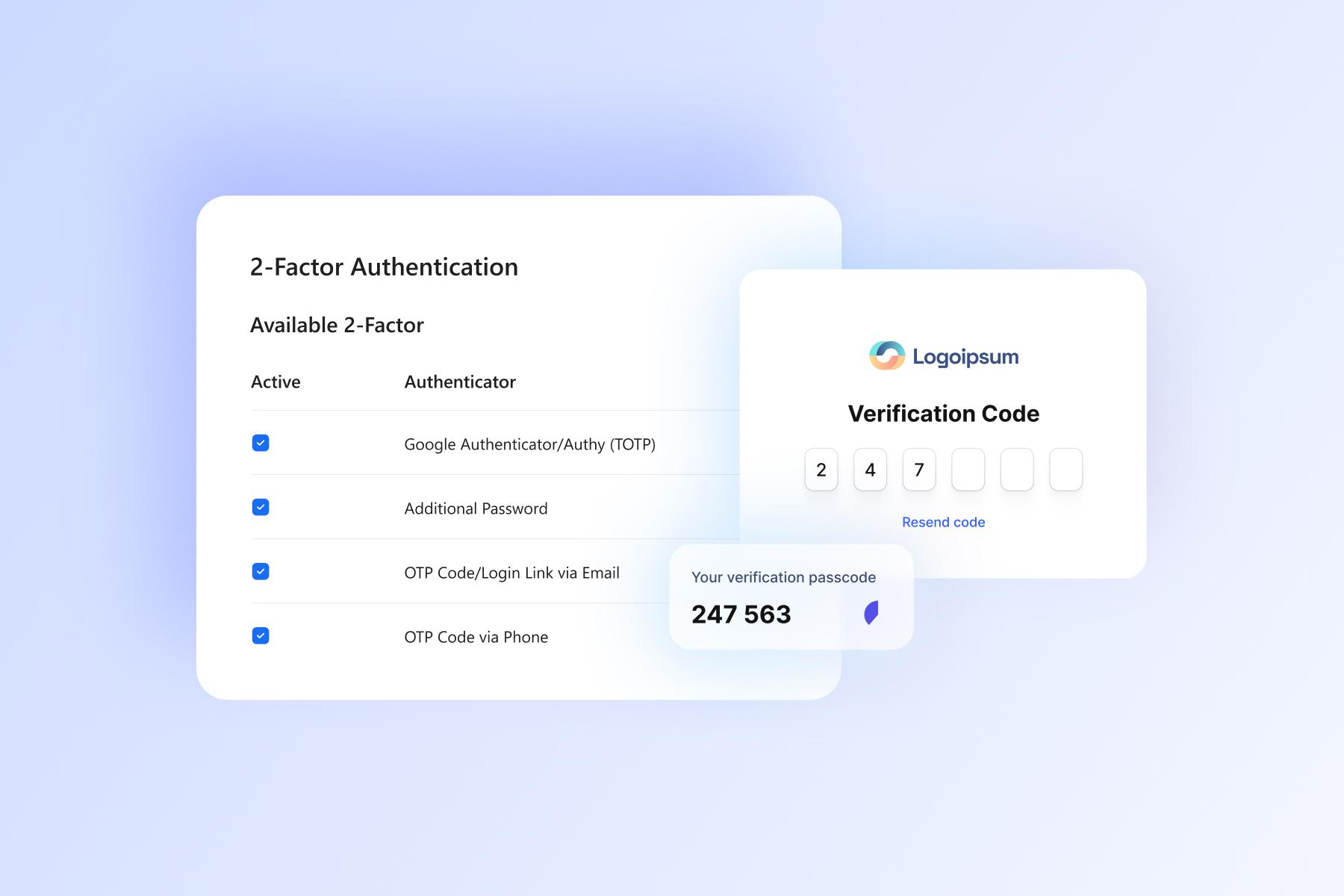Select the Google Authenticator/Authy (TOTP) label text

click(529, 445)
